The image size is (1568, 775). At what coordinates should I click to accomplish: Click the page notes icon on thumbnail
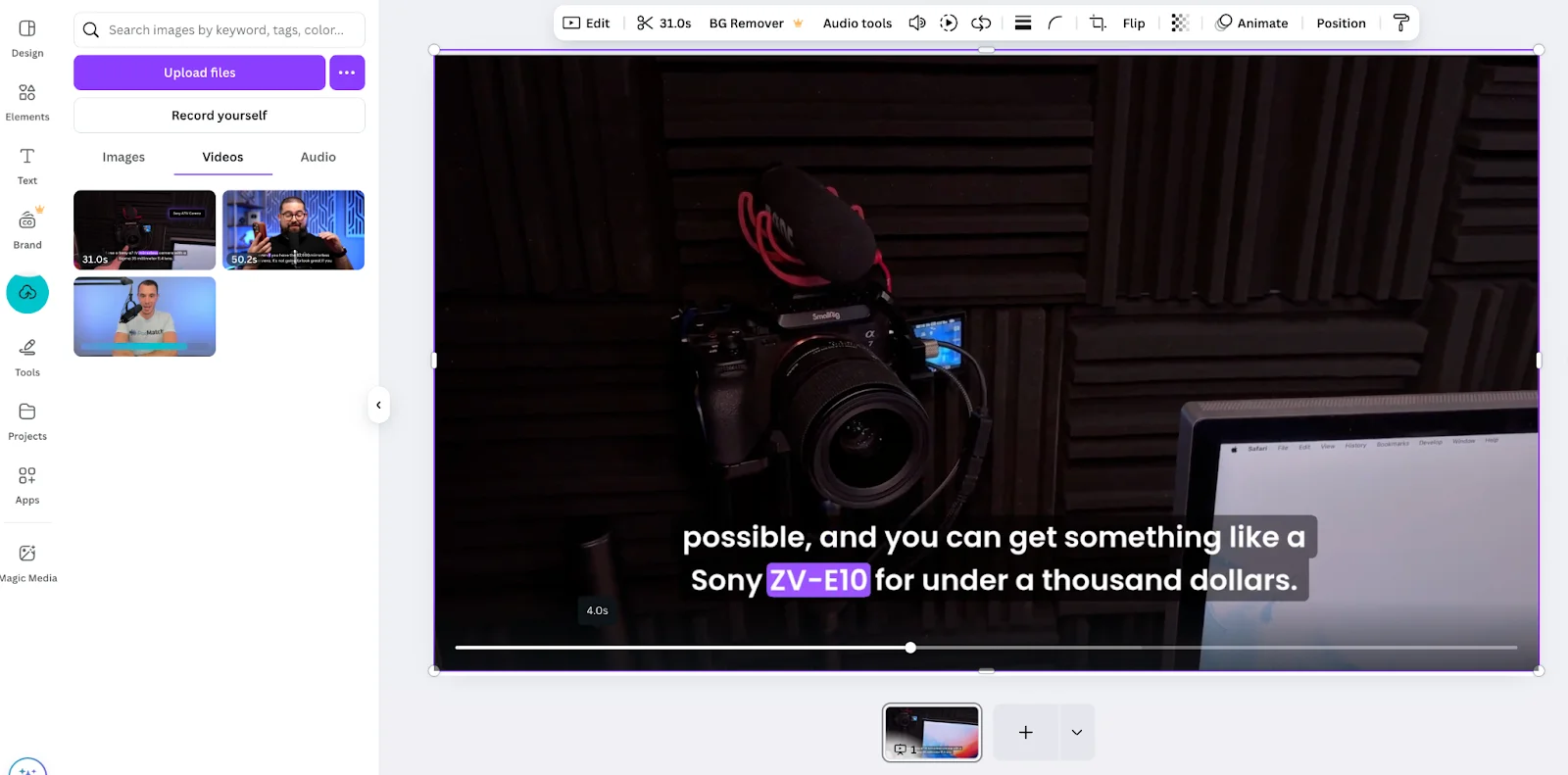tap(900, 750)
